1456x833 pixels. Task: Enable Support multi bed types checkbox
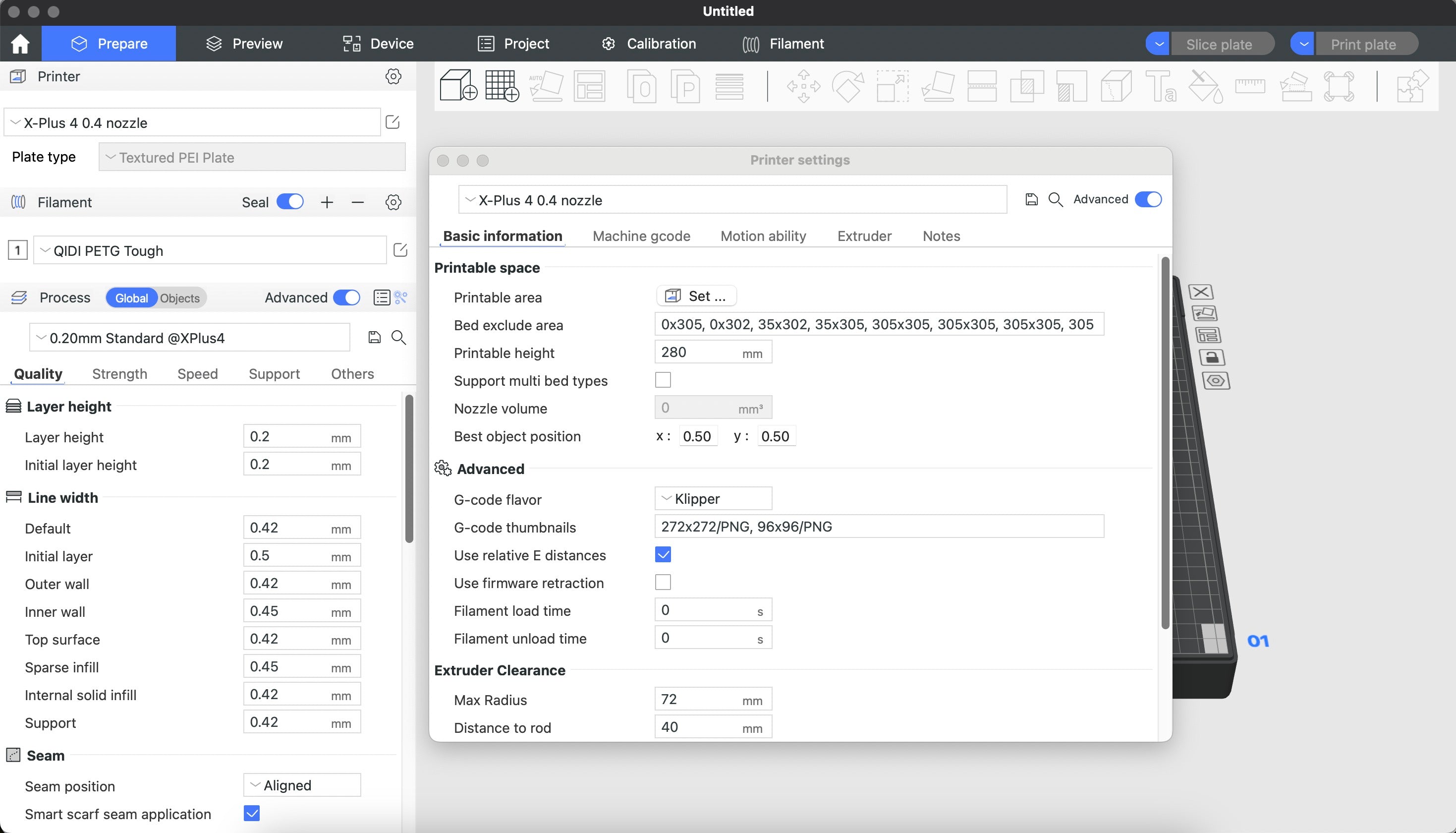pos(663,380)
